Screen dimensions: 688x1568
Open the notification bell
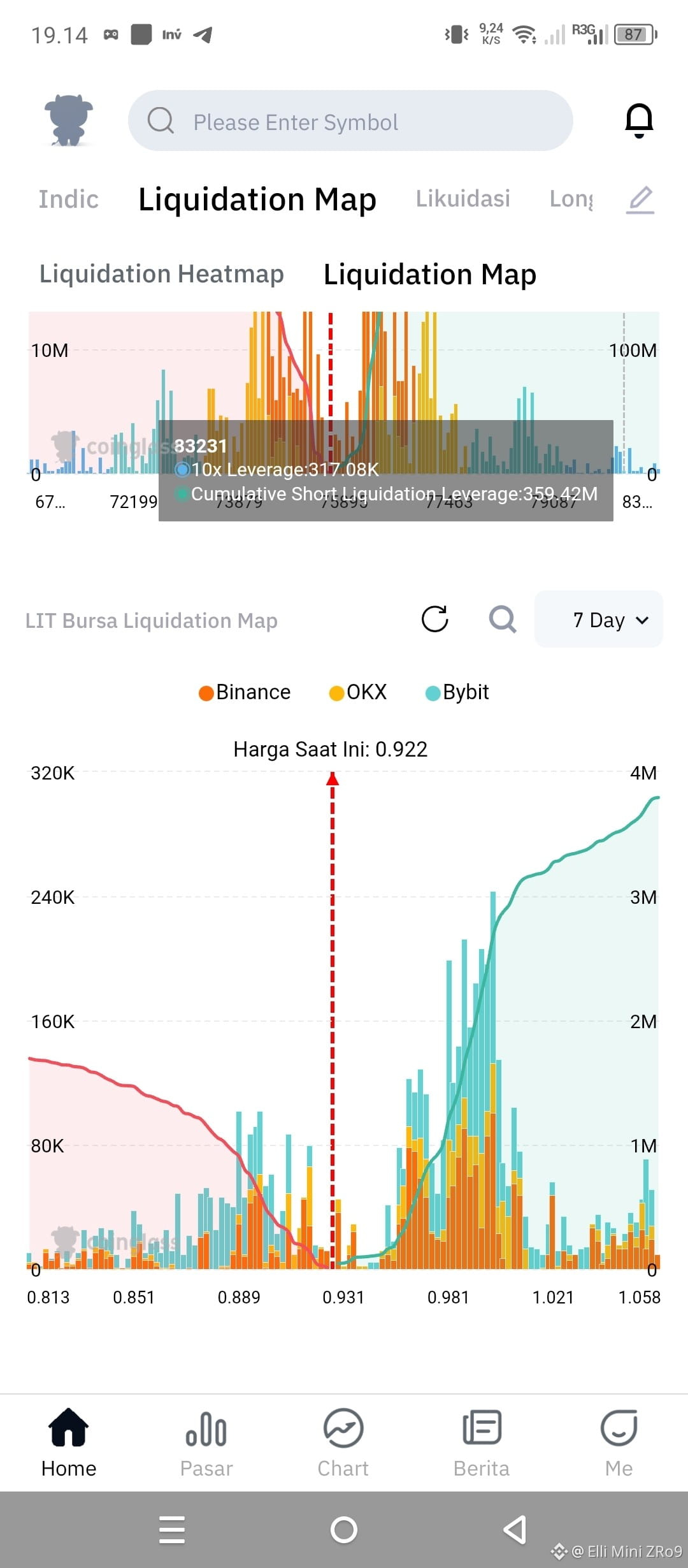[639, 120]
